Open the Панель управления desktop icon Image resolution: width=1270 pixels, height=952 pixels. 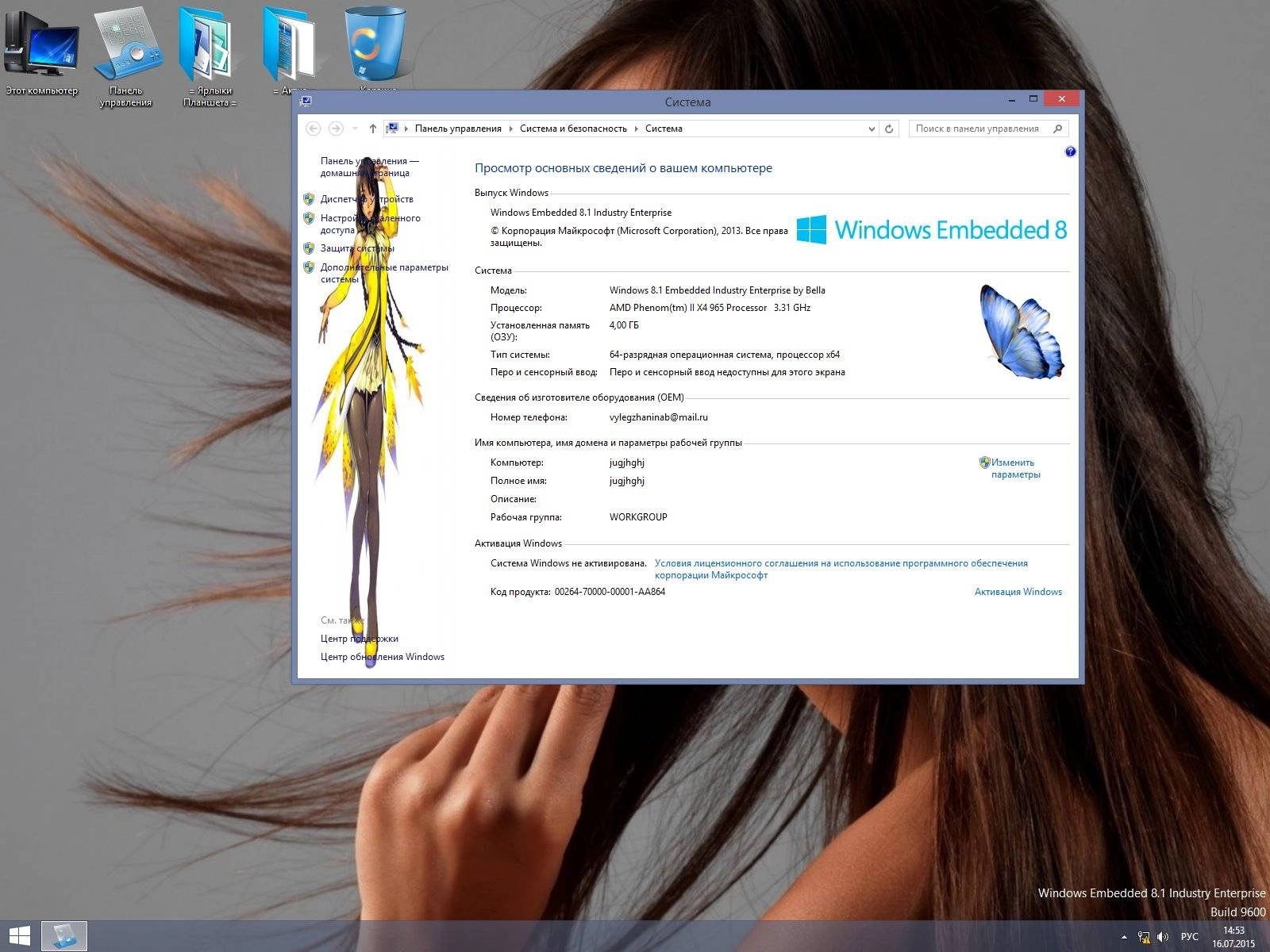coord(126,58)
